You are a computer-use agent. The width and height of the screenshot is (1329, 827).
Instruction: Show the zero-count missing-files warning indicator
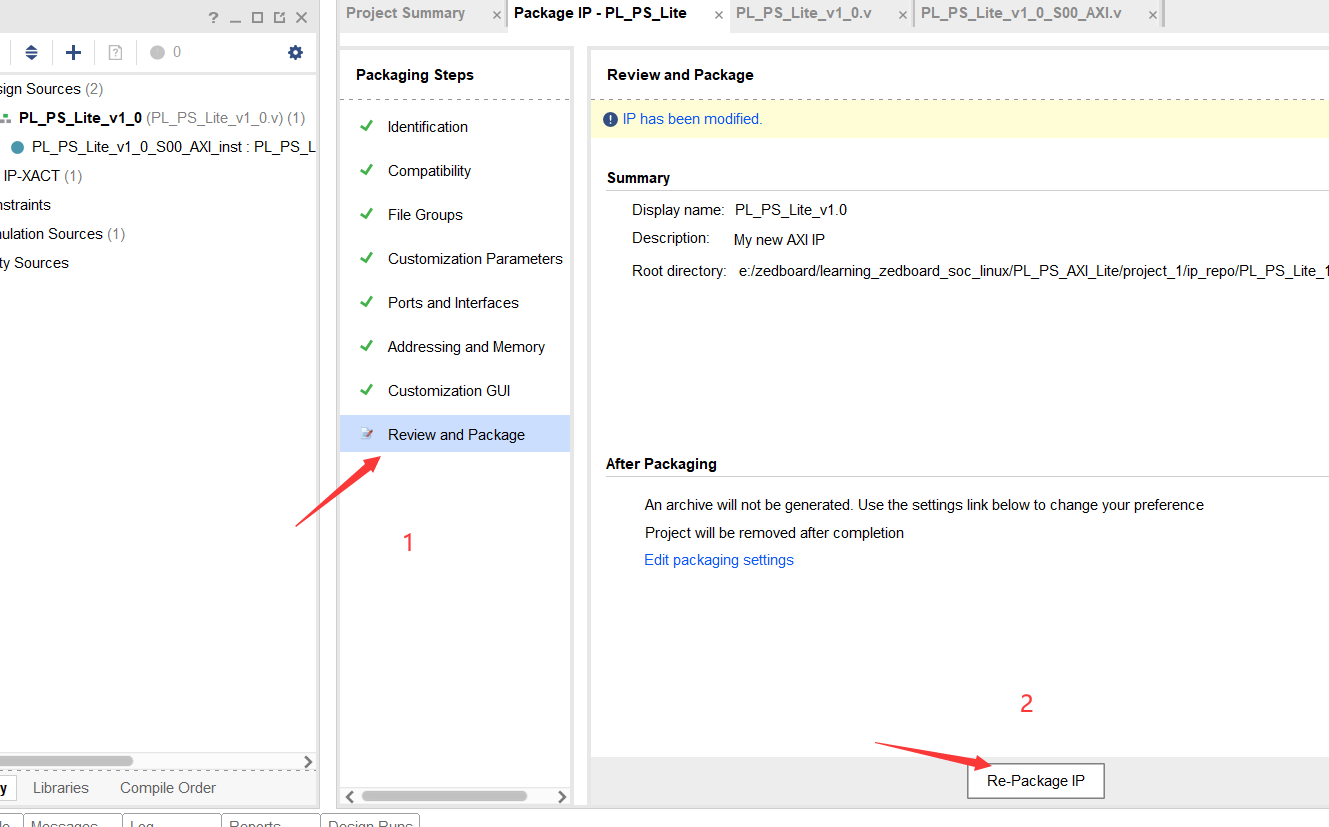pyautogui.click(x=165, y=52)
